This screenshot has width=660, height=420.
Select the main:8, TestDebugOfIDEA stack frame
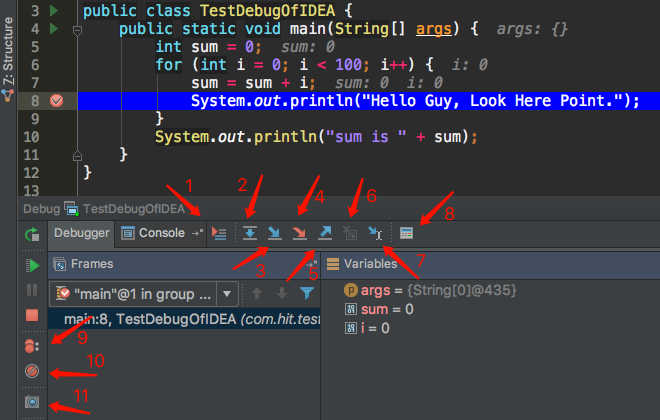[184, 319]
